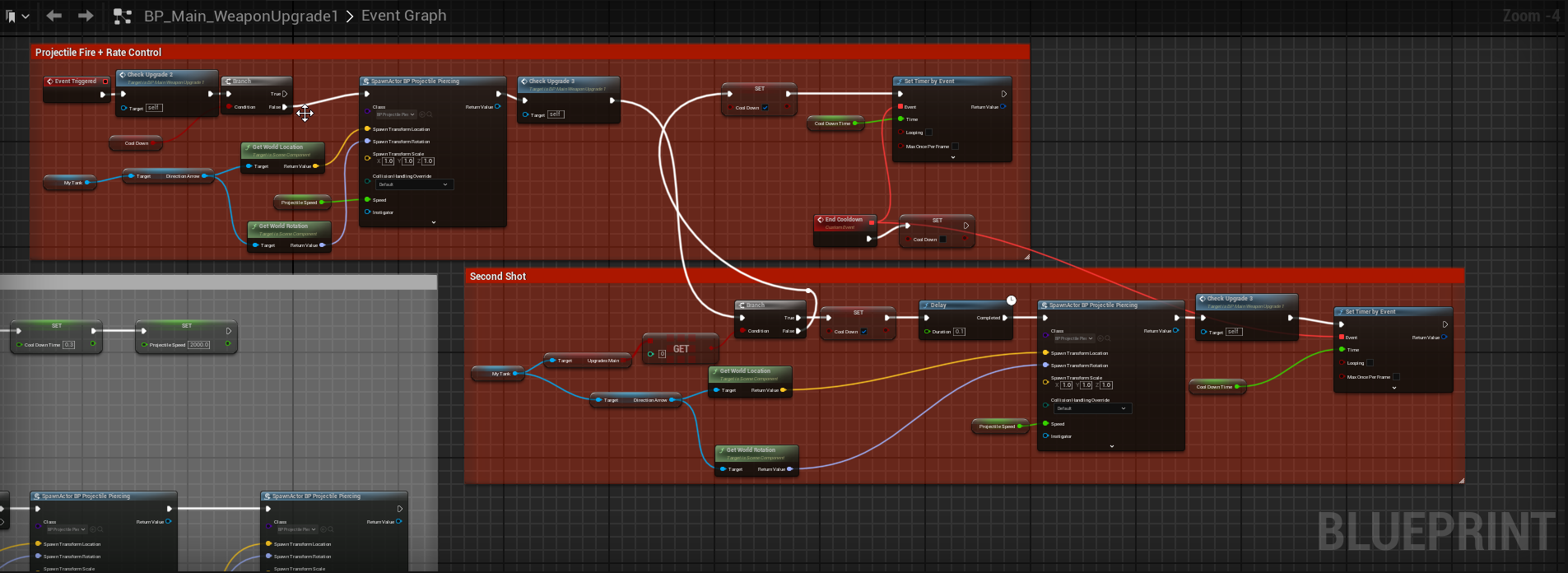Image resolution: width=1568 pixels, height=573 pixels.
Task: Select the red Cool Down variable node
Action: point(136,143)
